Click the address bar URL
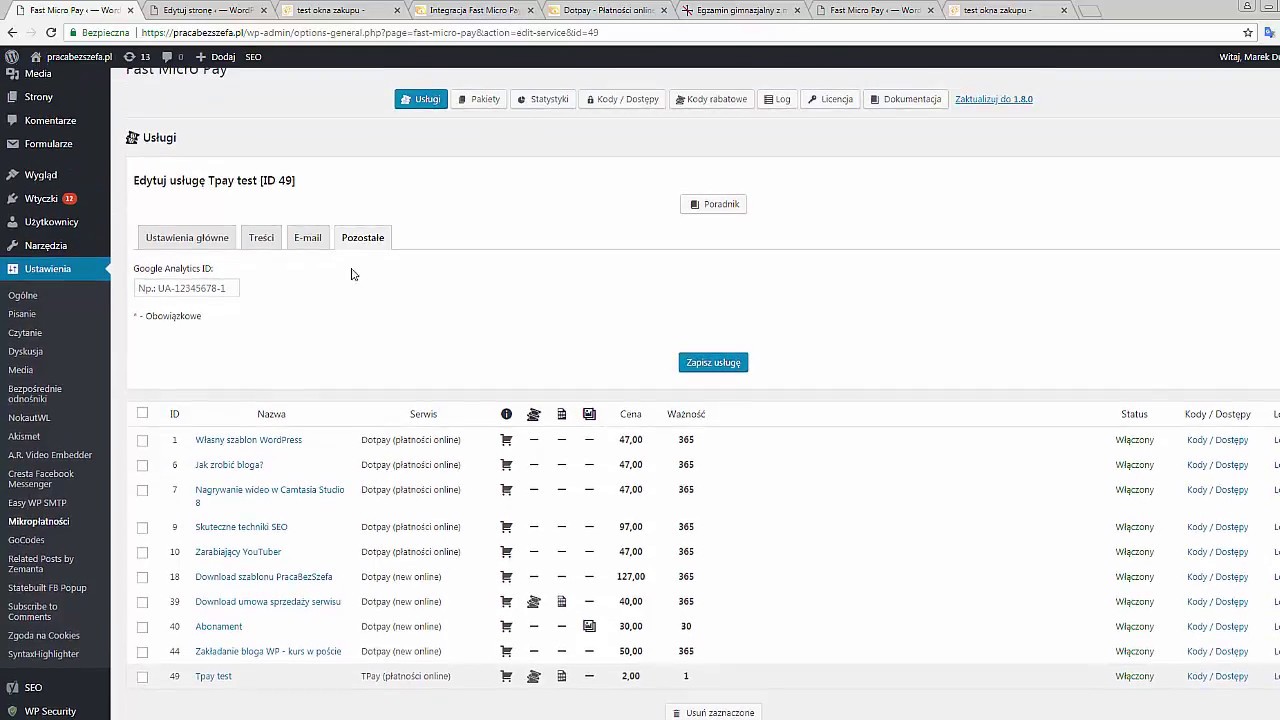This screenshot has height=720, width=1280. (370, 32)
